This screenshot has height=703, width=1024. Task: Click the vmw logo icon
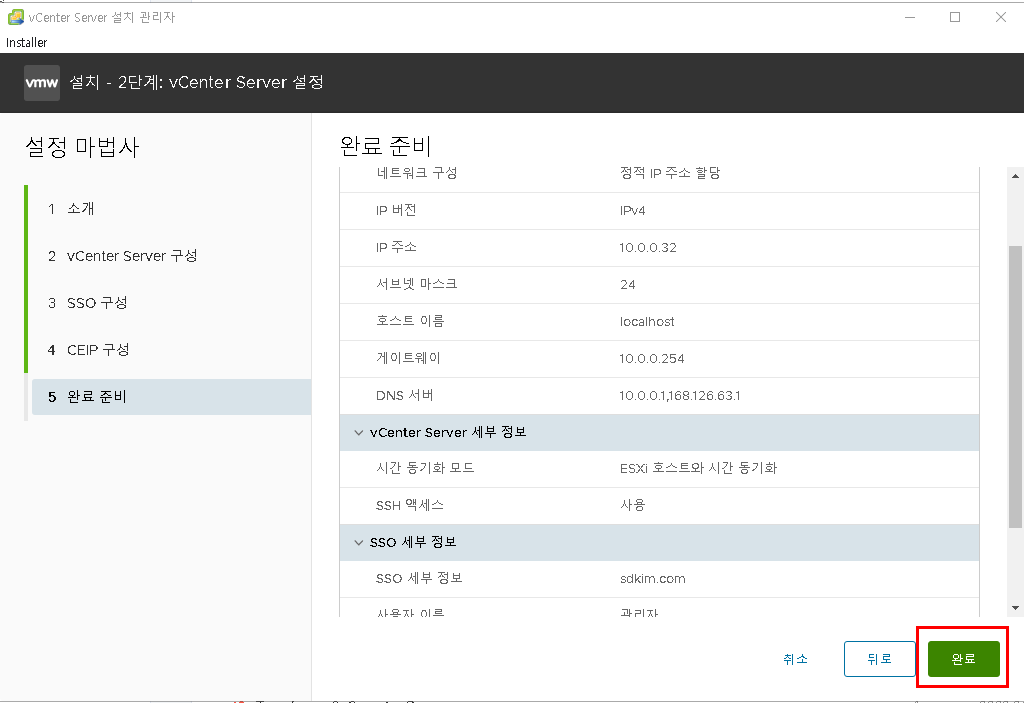tap(42, 83)
